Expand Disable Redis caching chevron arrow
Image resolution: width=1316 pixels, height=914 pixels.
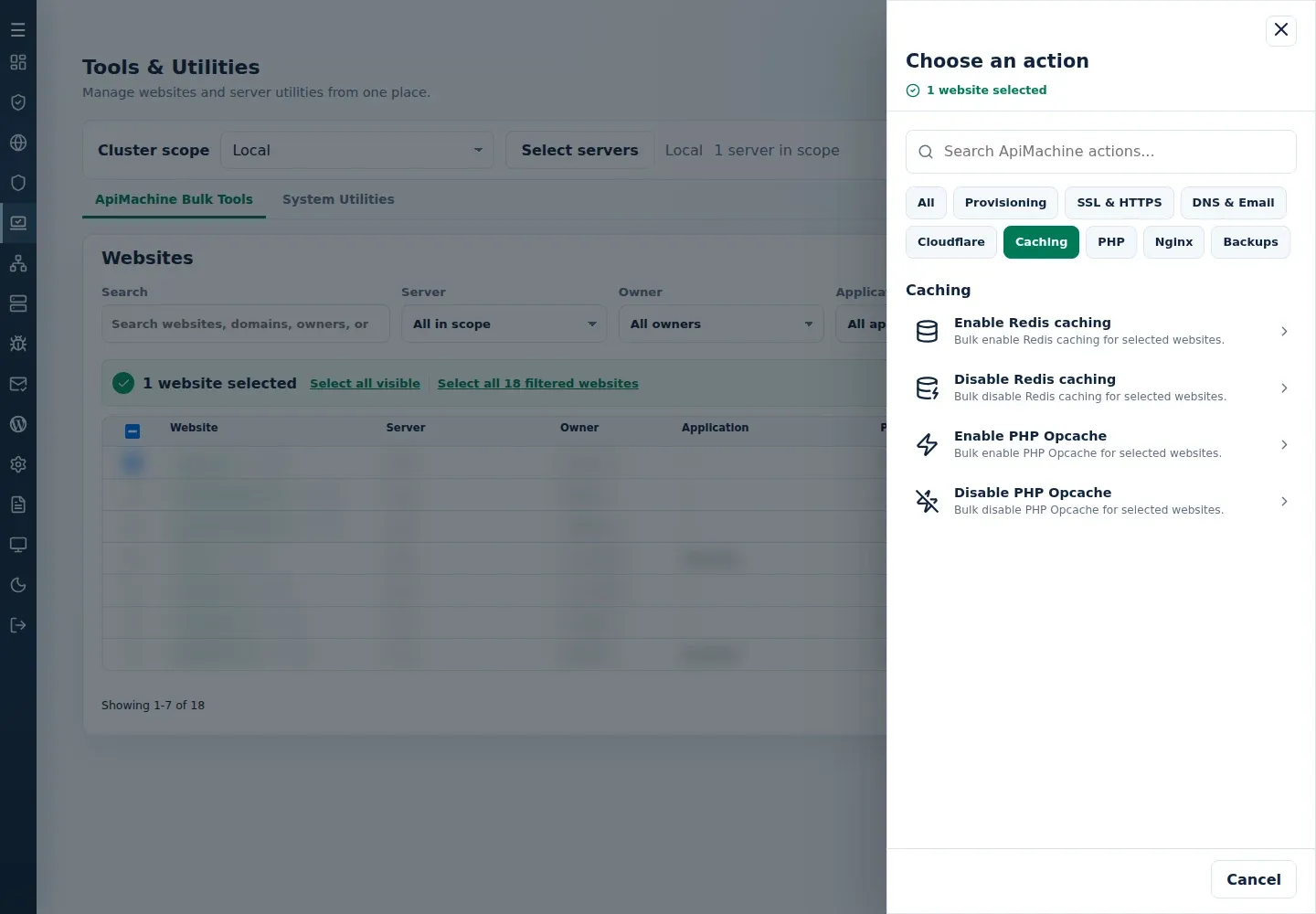1284,388
